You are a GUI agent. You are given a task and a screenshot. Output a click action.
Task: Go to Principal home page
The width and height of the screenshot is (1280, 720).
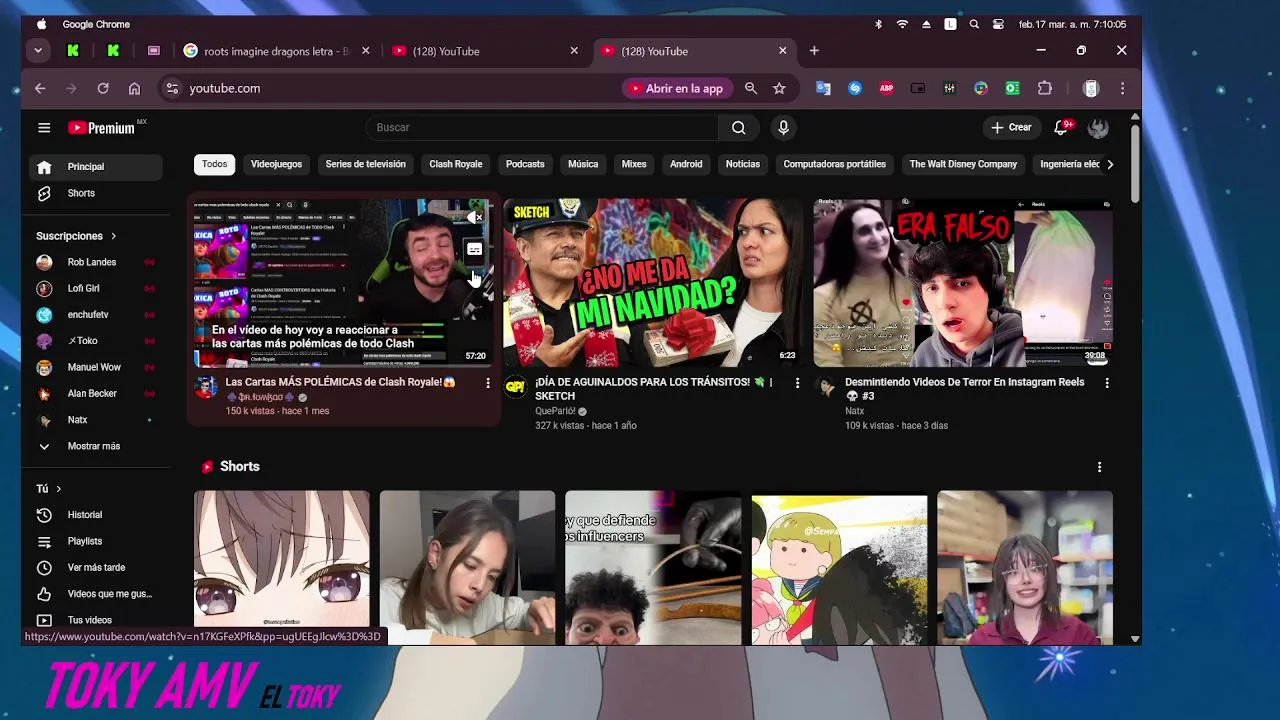pos(96,167)
